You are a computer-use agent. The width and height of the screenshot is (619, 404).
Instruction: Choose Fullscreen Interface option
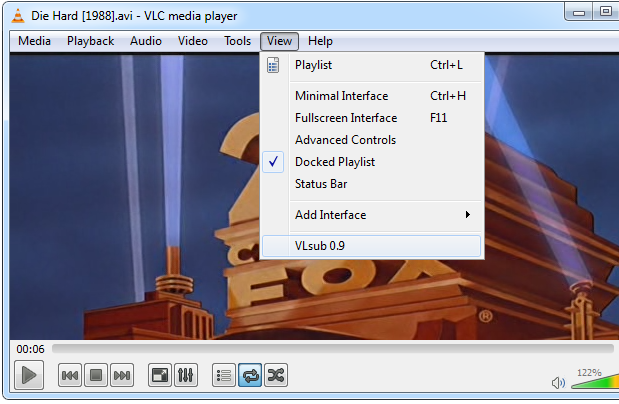click(x=371, y=118)
